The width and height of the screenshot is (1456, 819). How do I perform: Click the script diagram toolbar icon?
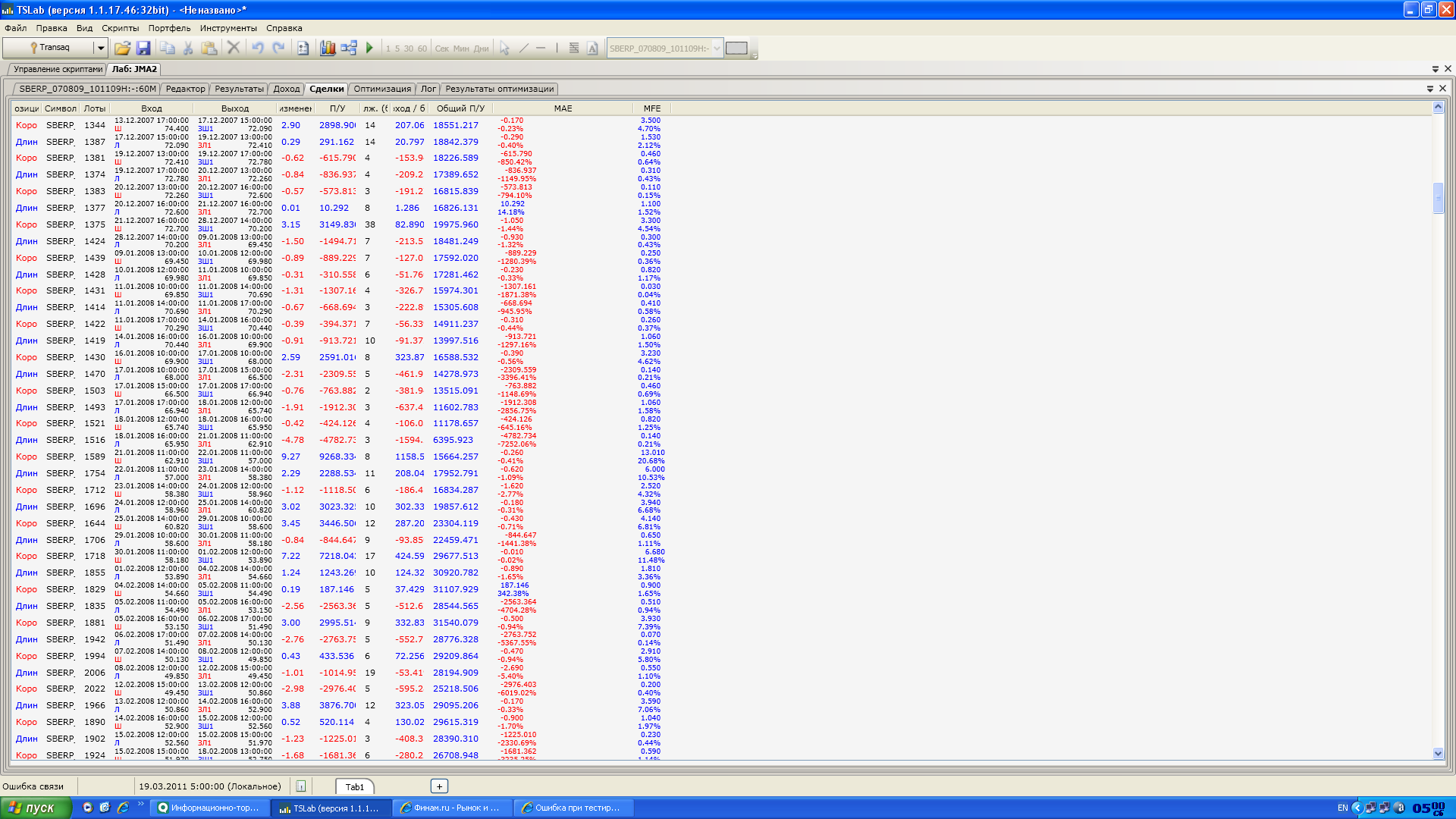[349, 48]
